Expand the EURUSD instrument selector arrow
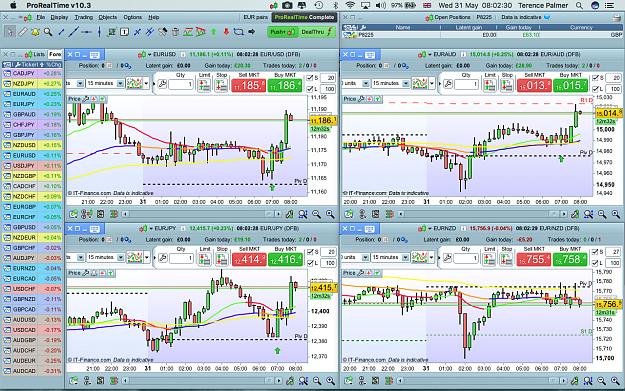This screenshot has height=391, width=625. 150,54
